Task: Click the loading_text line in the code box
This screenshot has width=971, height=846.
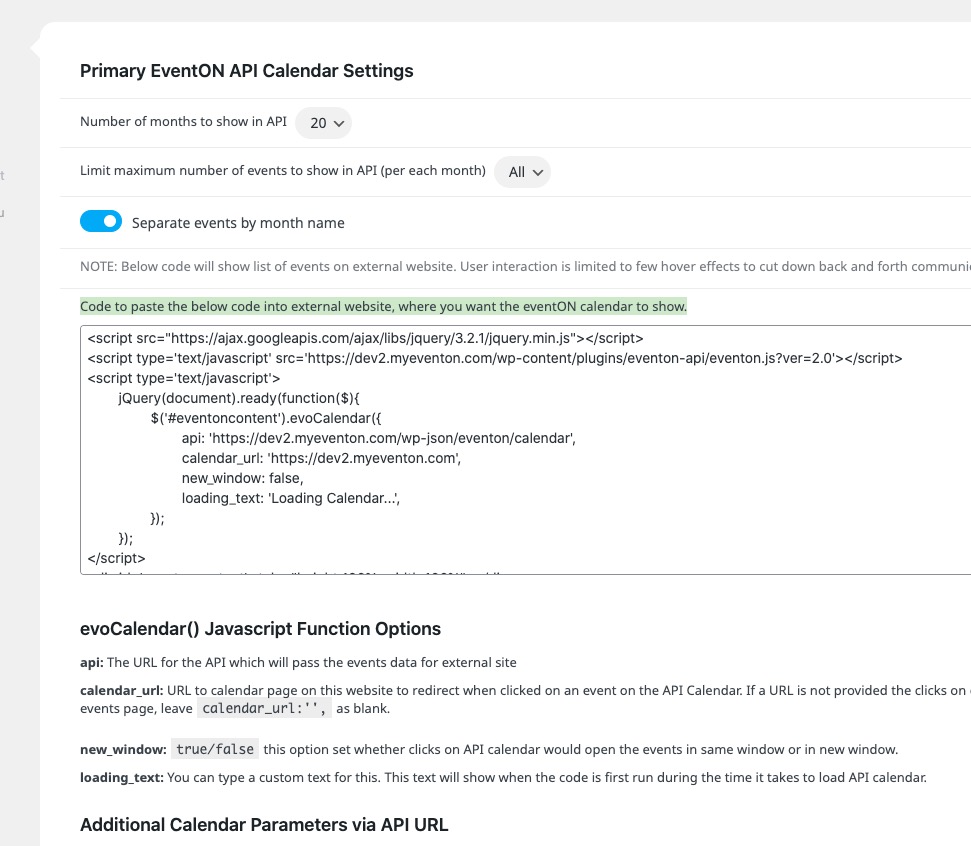Action: coord(290,499)
